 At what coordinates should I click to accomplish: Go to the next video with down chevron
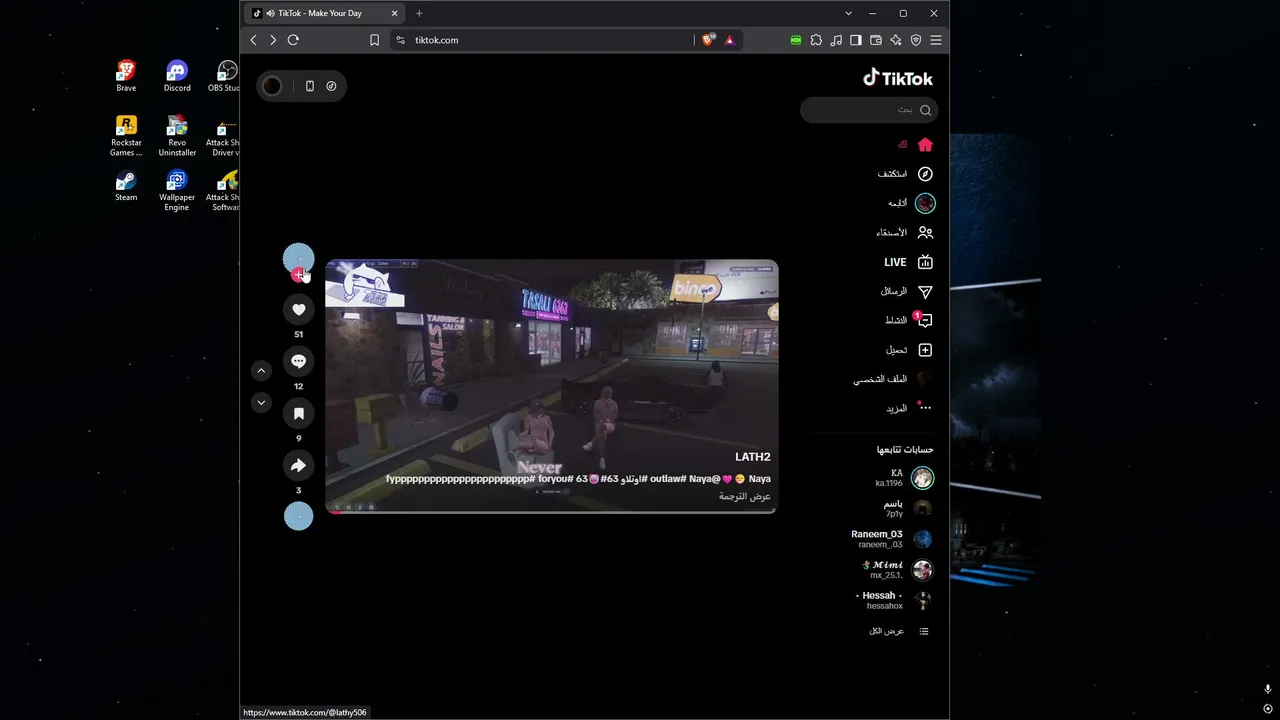click(x=261, y=403)
